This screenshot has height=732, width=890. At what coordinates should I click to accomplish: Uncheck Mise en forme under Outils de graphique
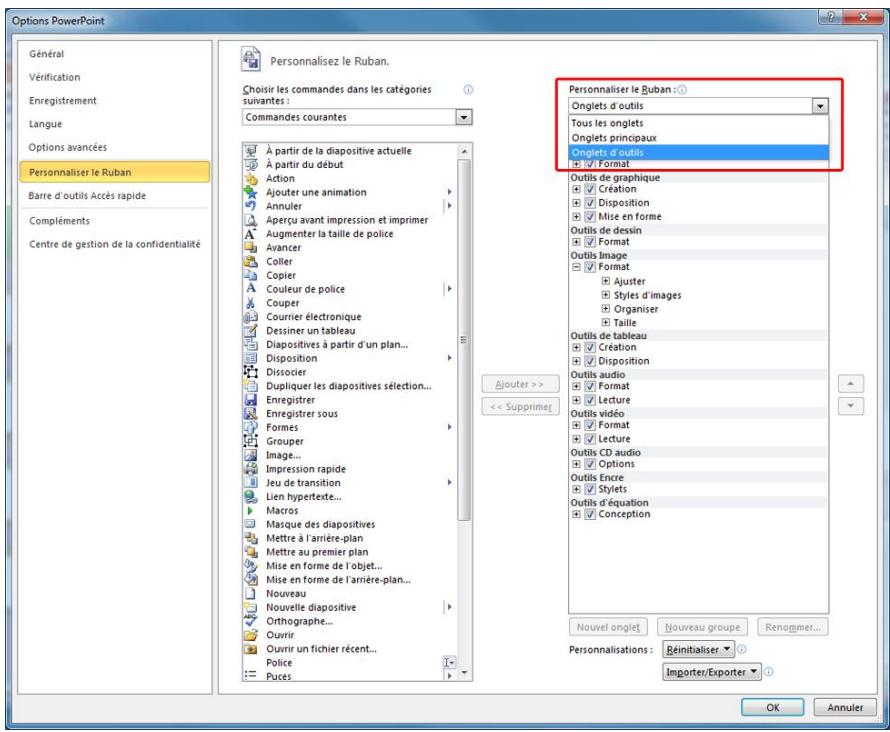(x=590, y=217)
